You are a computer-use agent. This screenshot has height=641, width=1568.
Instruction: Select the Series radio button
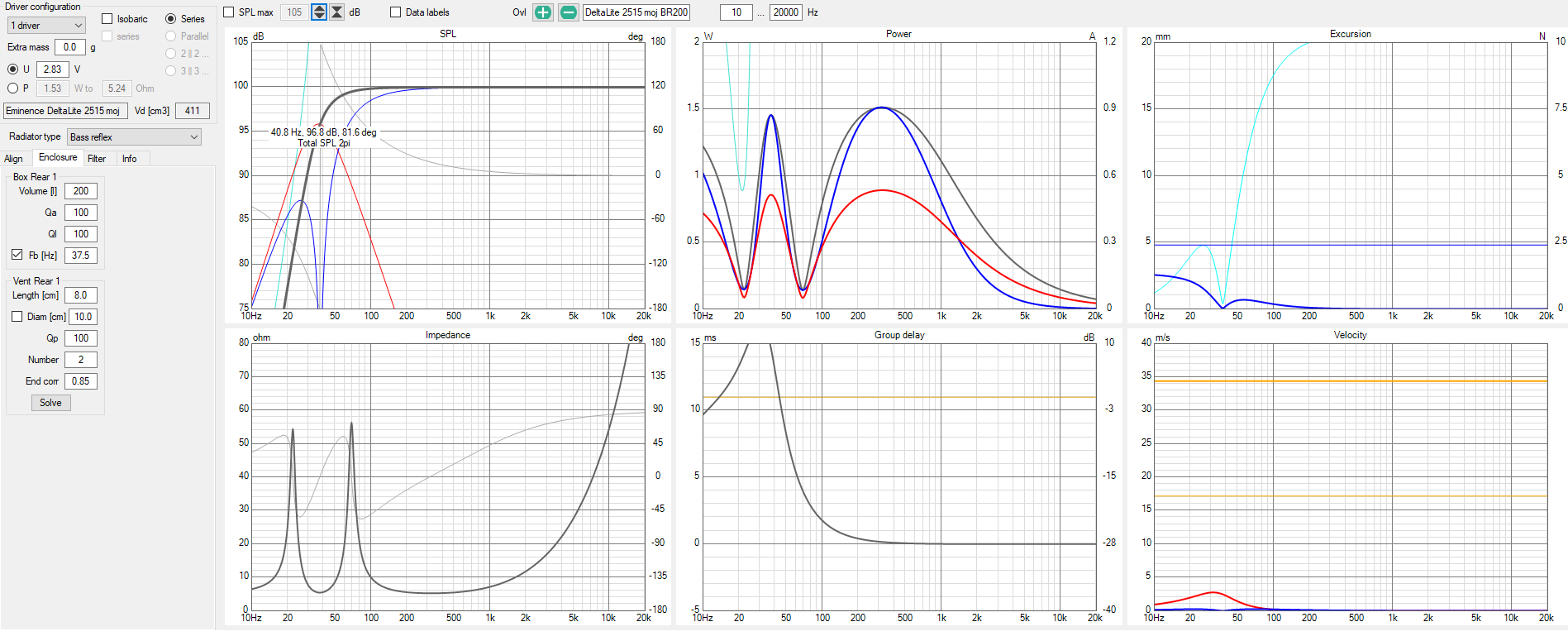pyautogui.click(x=171, y=19)
